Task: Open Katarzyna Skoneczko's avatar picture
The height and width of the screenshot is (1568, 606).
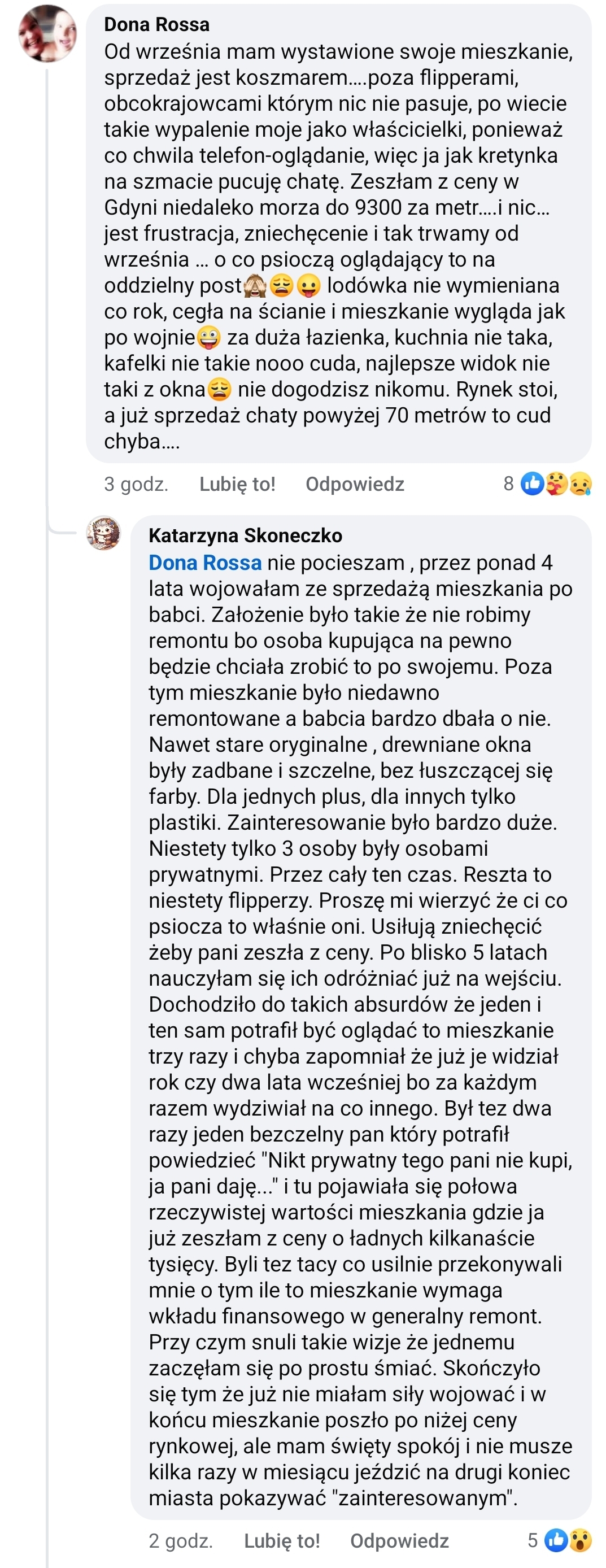Action: [x=103, y=533]
